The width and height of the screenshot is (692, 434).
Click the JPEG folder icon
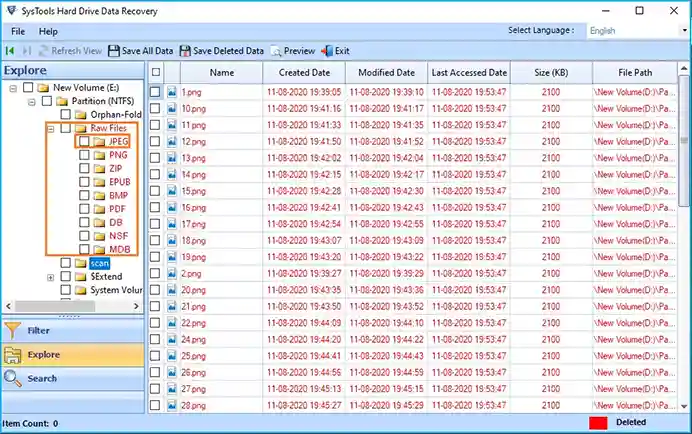point(100,141)
